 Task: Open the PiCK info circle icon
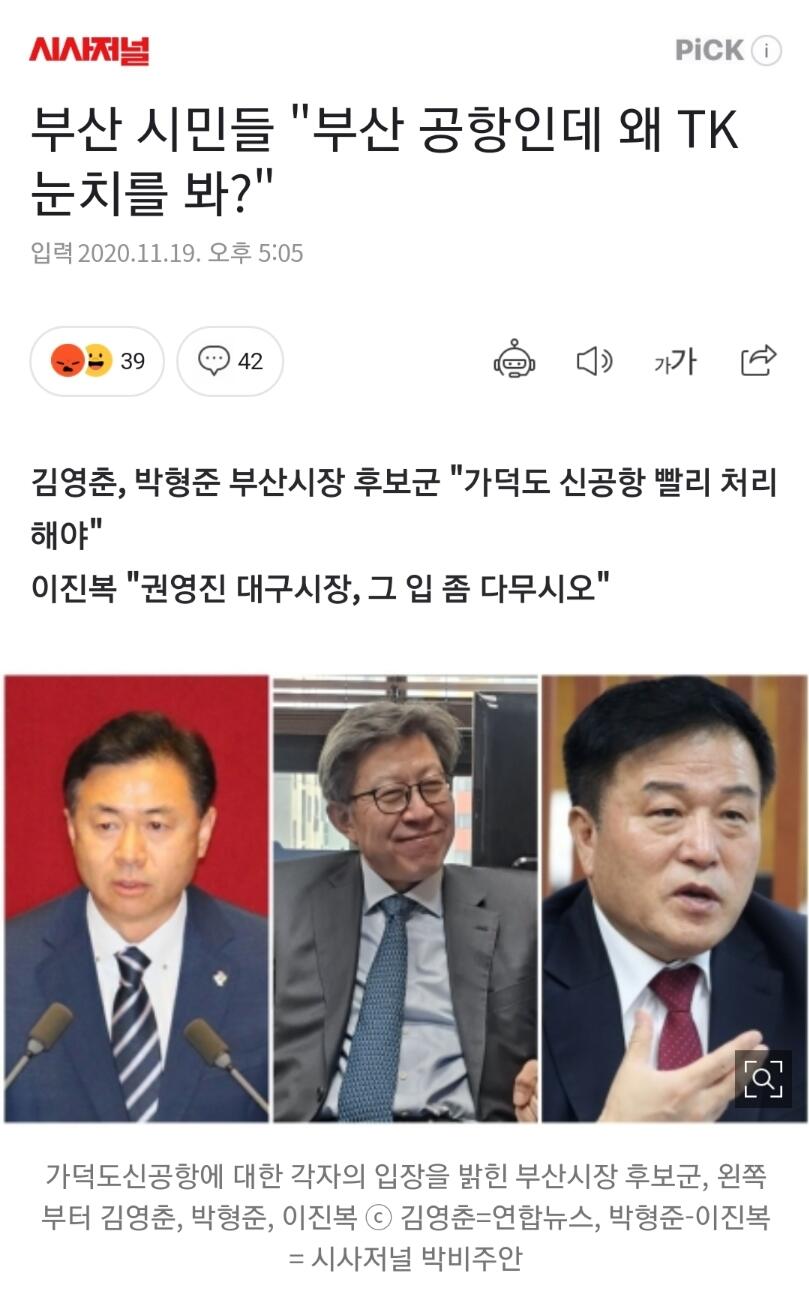(x=766, y=51)
